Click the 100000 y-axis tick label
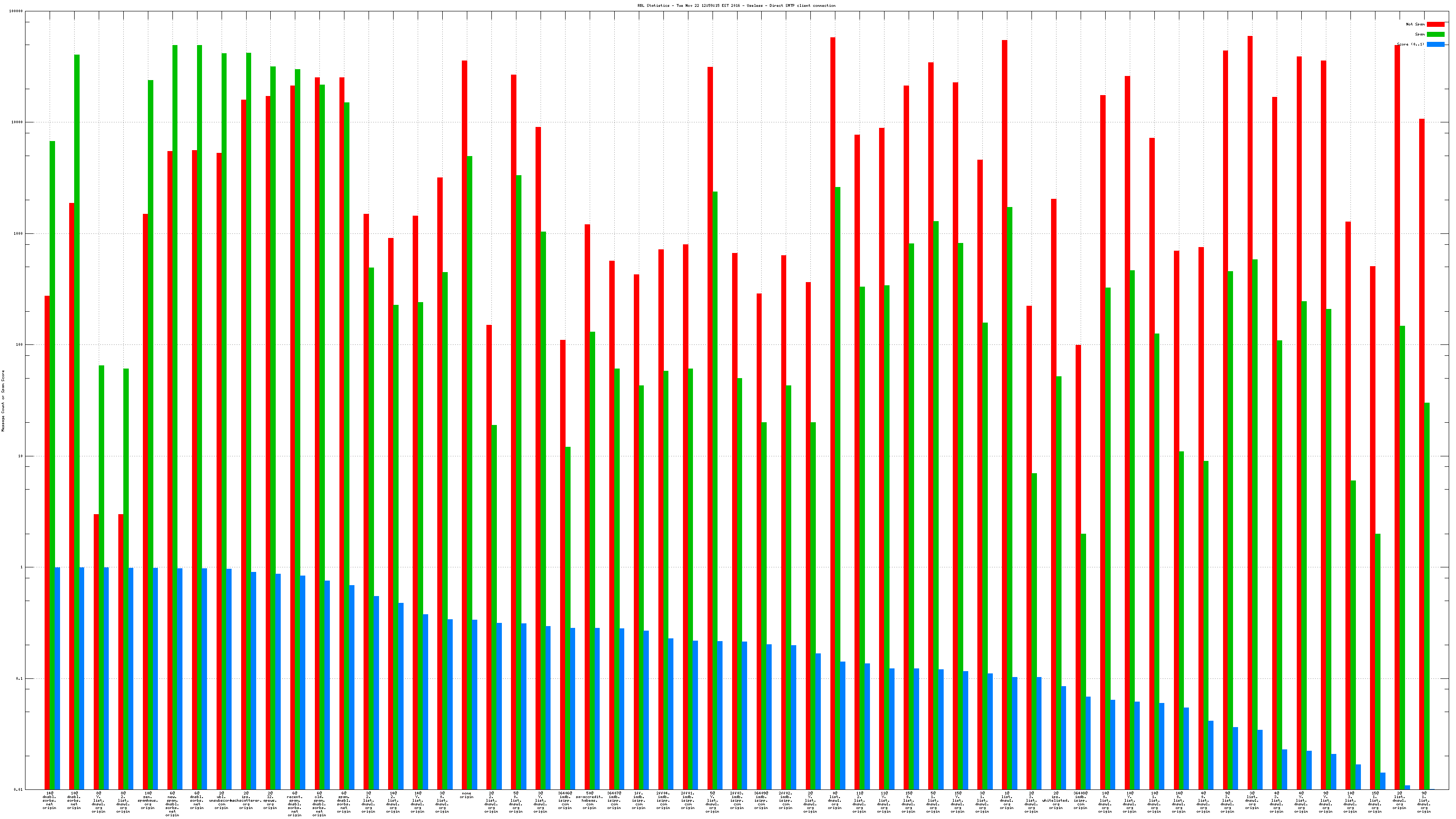Image resolution: width=1456 pixels, height=819 pixels. click(x=17, y=11)
